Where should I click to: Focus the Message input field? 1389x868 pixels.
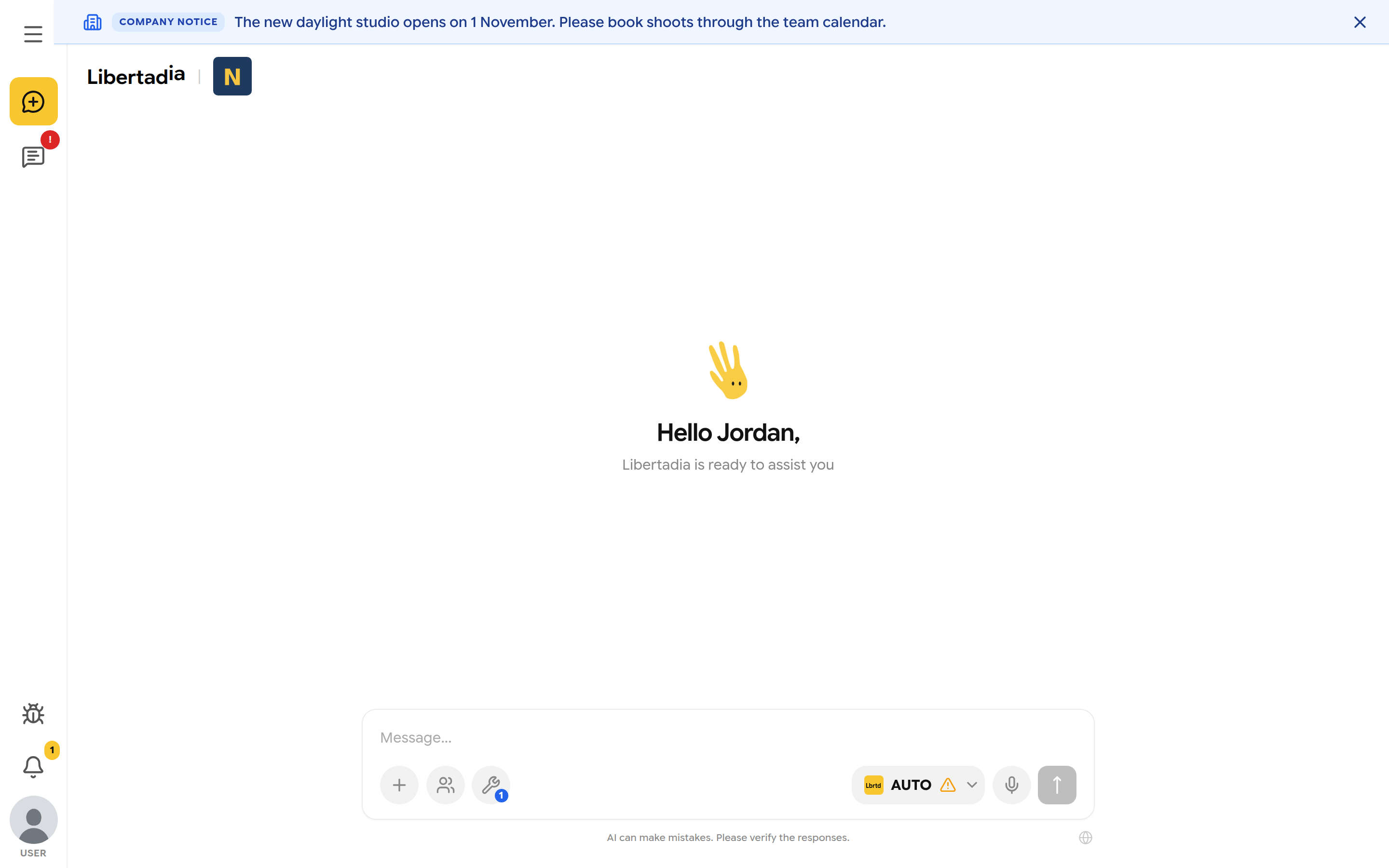728,738
